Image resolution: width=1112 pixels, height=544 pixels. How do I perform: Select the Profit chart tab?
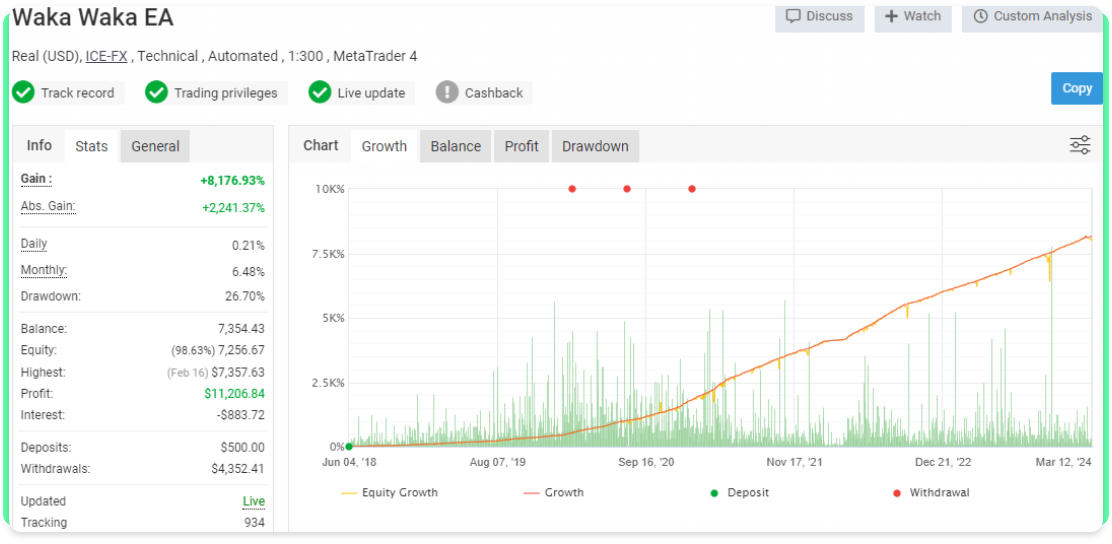(x=521, y=146)
